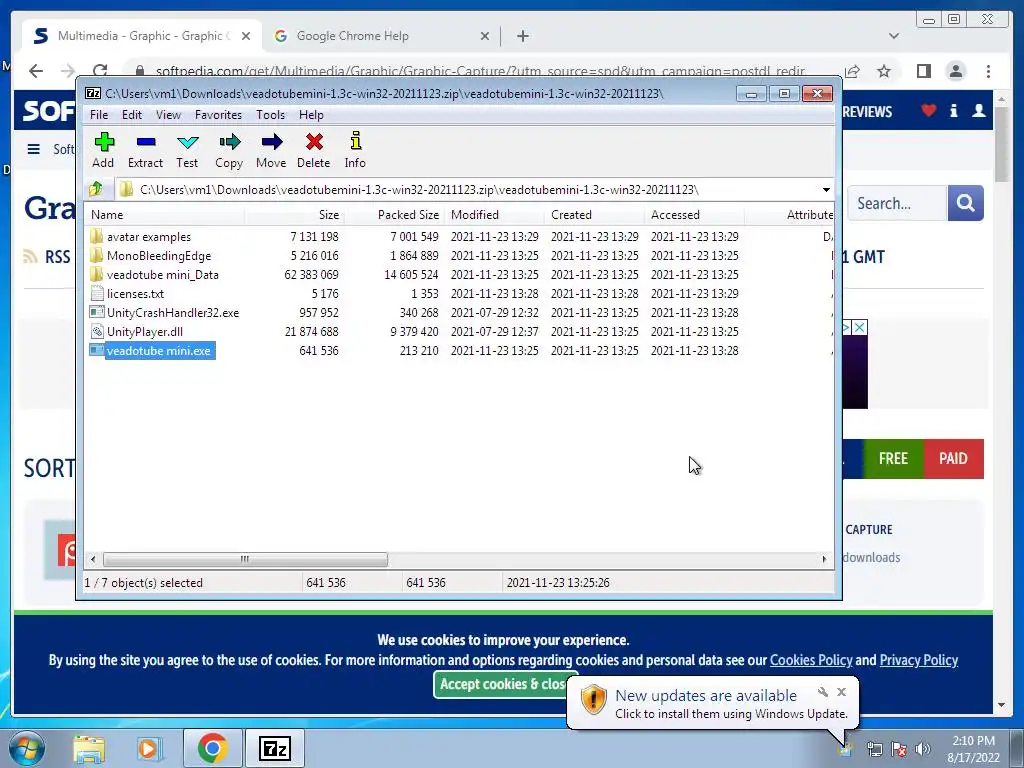
Task: Sort by Packed Size column
Action: 394,215
